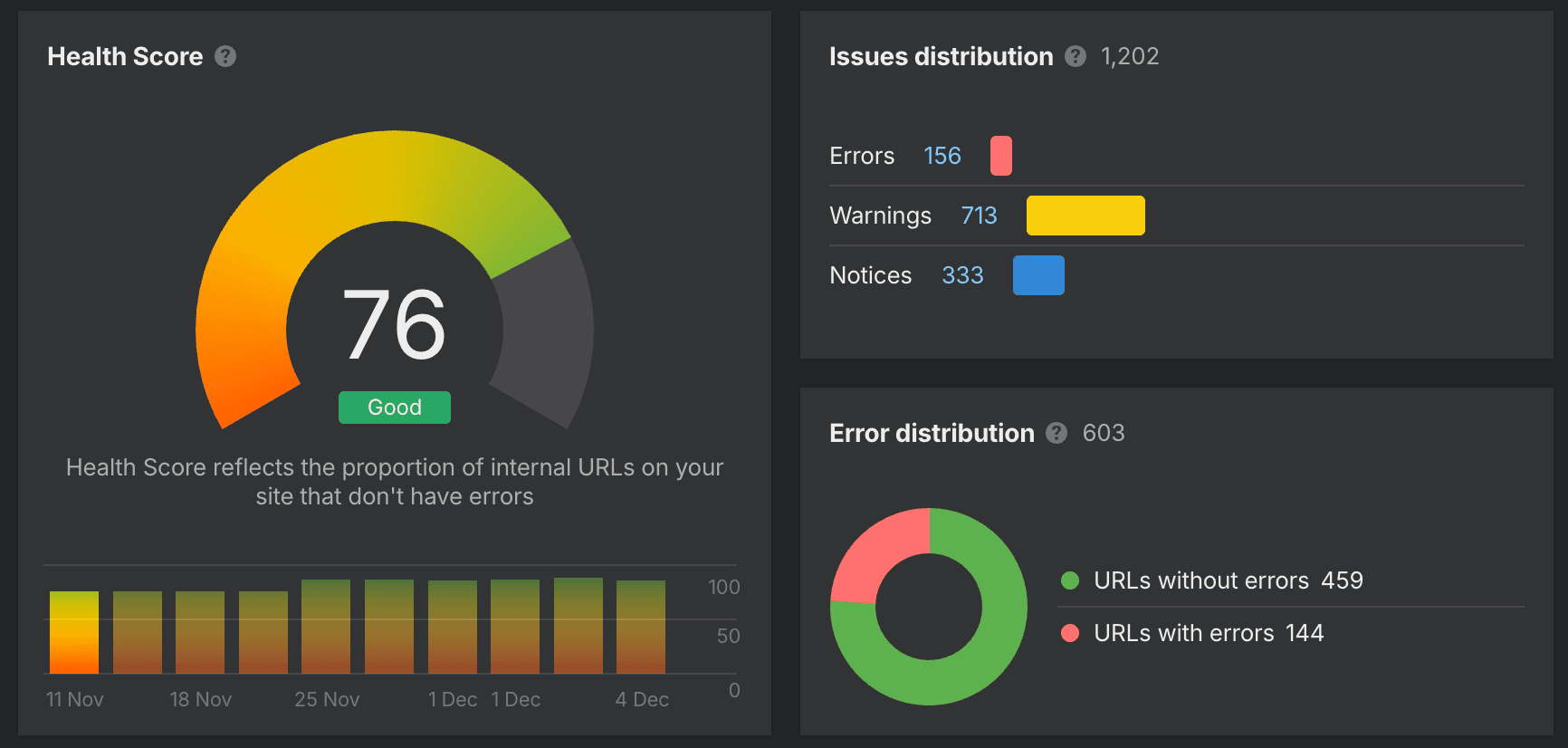Screen dimensions: 1568x748
Task: Click the 11 Nov date label
Action: pyautogui.click(x=74, y=699)
